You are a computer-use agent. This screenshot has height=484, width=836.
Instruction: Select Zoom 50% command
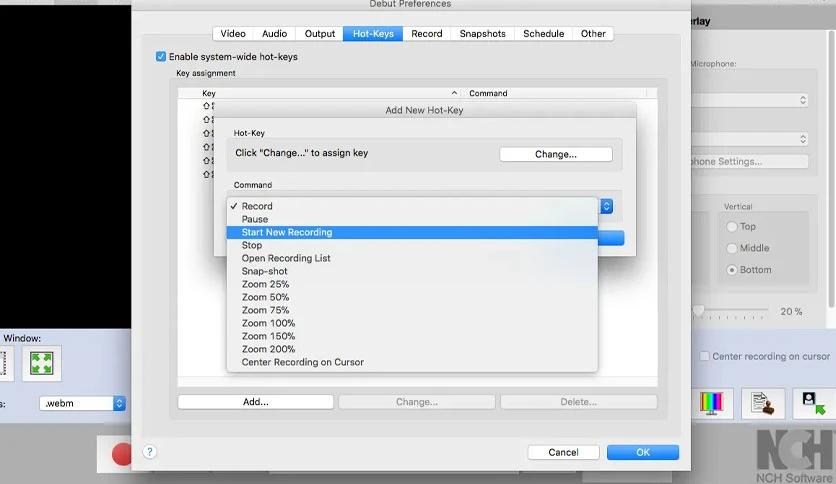click(412, 297)
